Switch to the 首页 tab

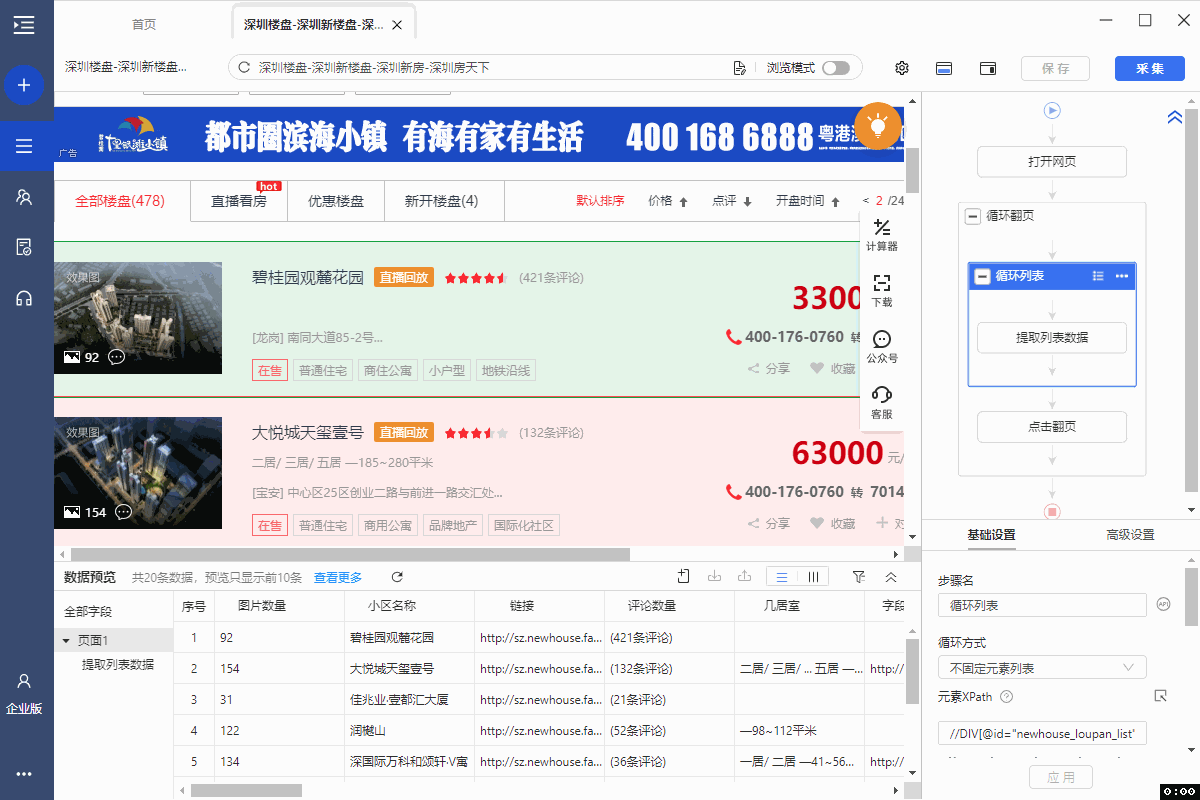pos(144,25)
